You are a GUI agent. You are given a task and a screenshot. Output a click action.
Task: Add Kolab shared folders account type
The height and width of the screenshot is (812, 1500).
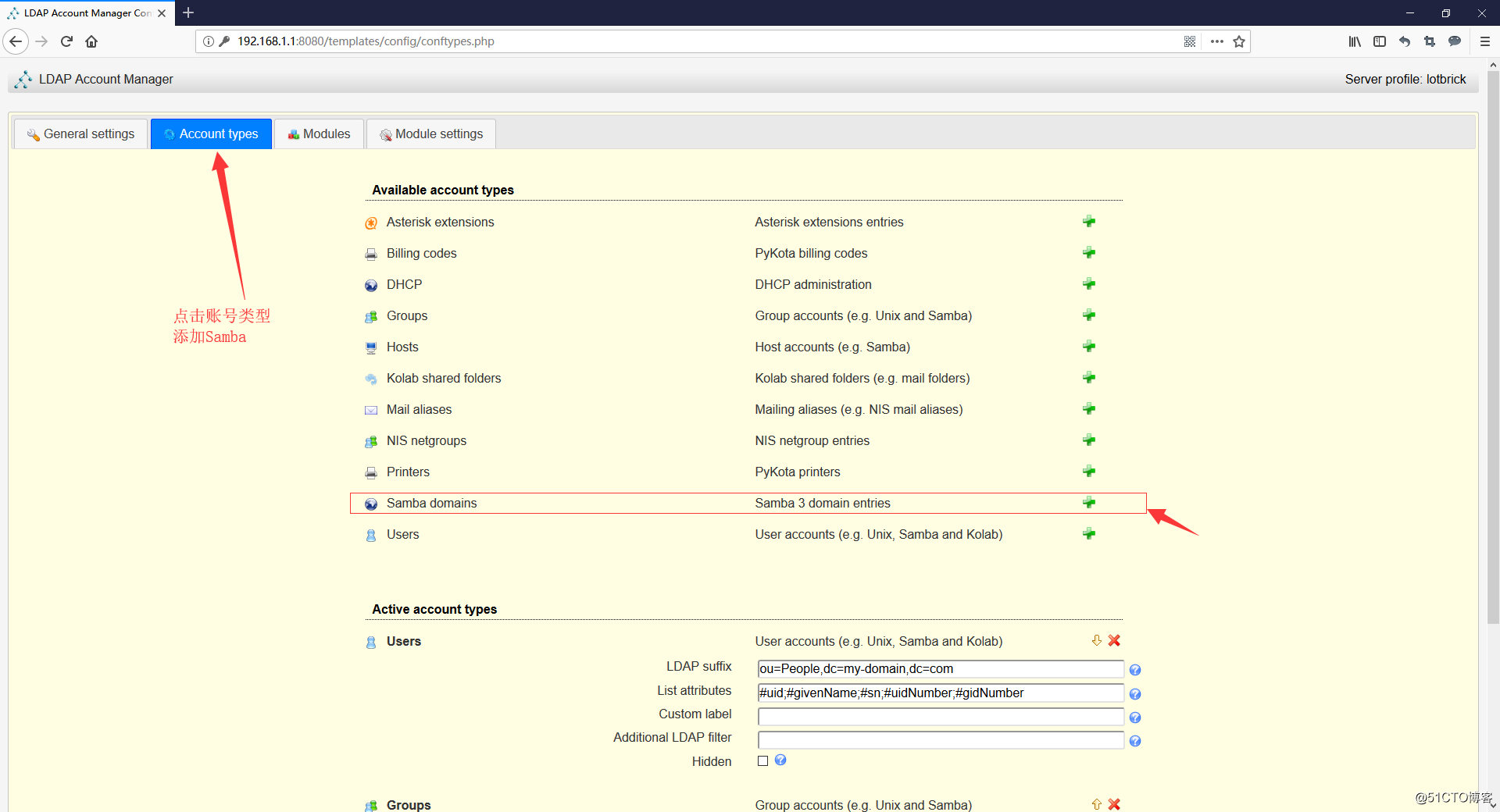(1089, 378)
